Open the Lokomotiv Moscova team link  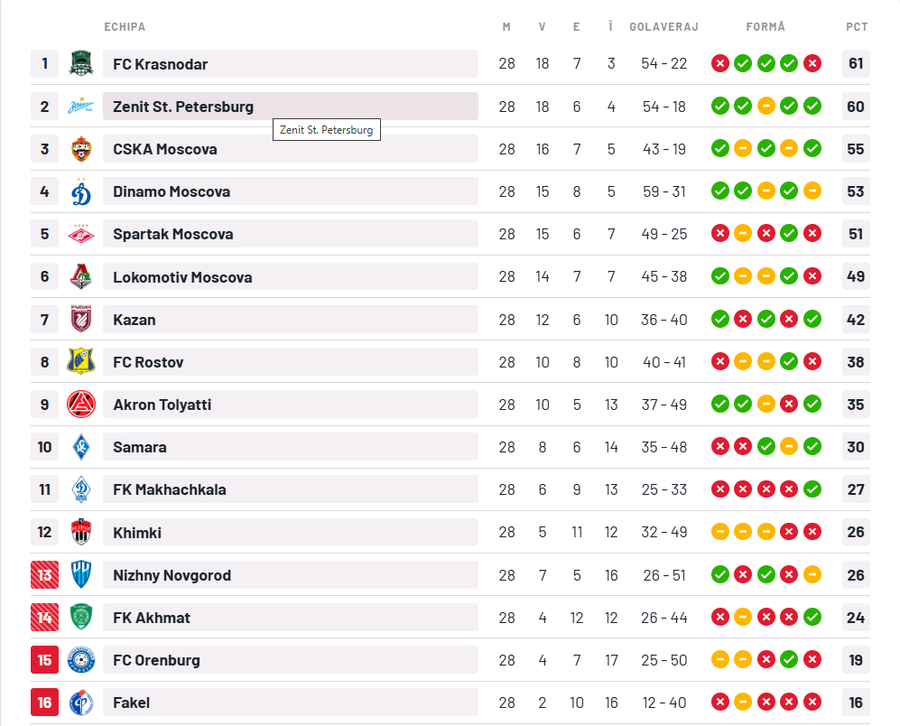182,277
